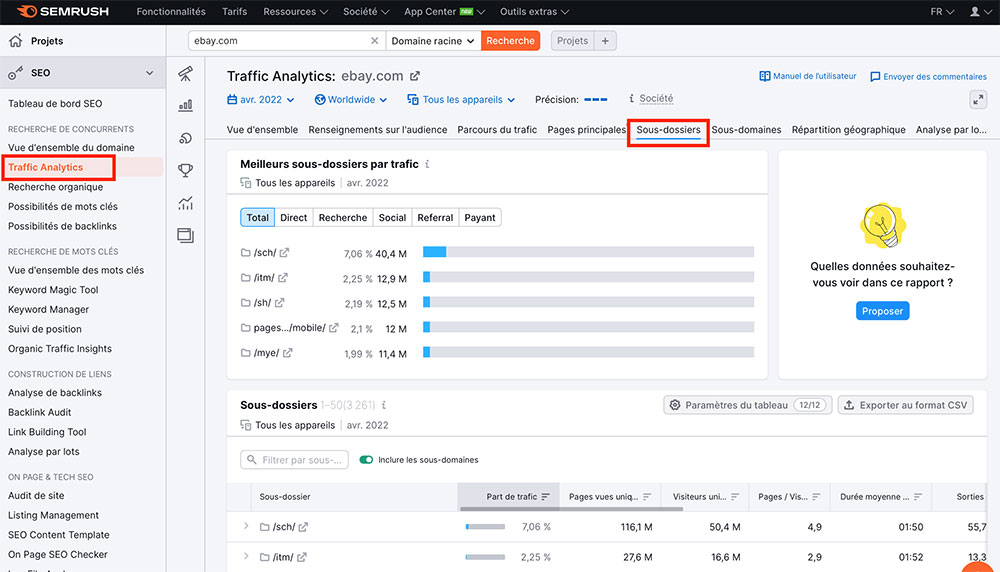
Task: Click the table horizontal scrollbar
Action: tap(571, 509)
